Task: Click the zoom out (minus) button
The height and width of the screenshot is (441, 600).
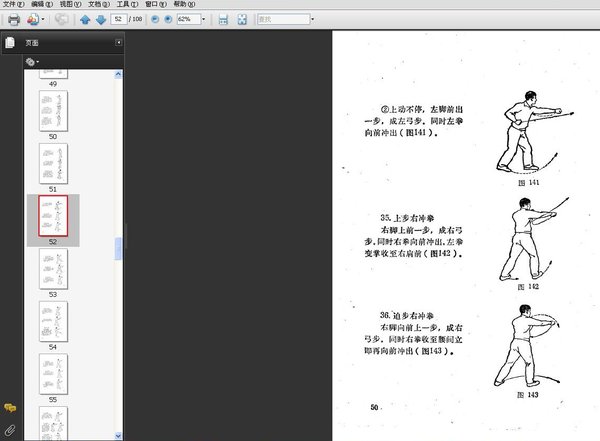Action: click(155, 19)
